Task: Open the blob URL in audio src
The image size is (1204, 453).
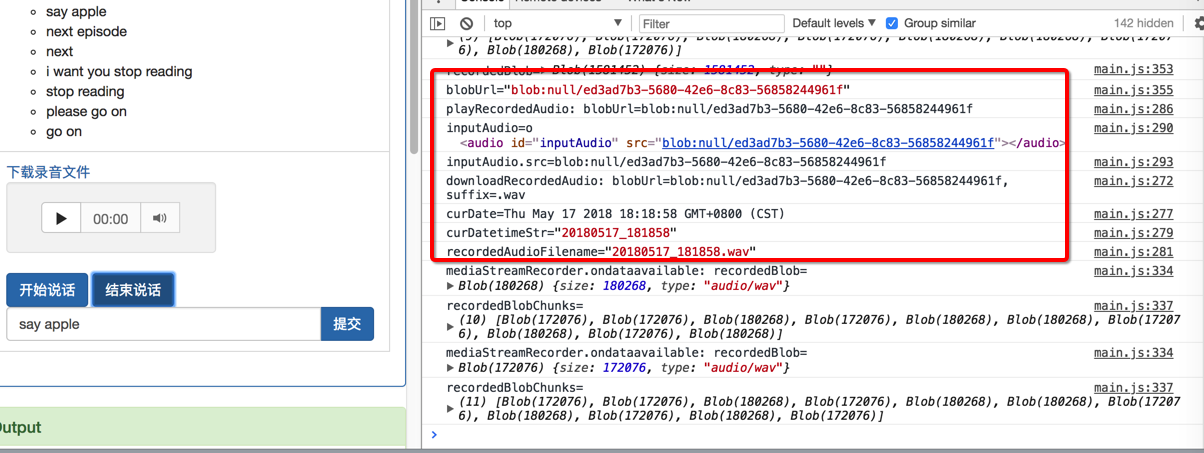Action: [x=828, y=143]
